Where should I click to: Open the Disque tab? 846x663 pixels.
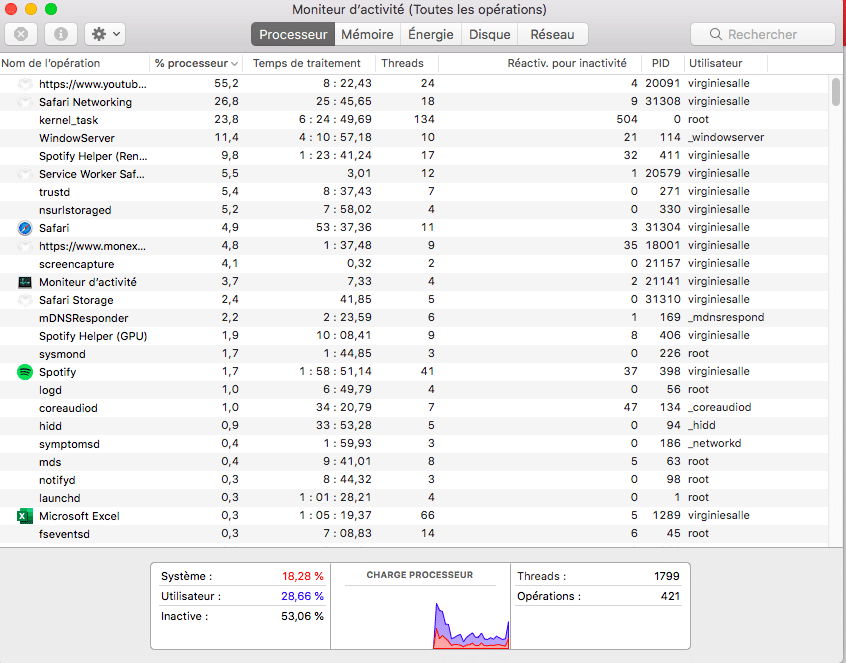pyautogui.click(x=489, y=34)
